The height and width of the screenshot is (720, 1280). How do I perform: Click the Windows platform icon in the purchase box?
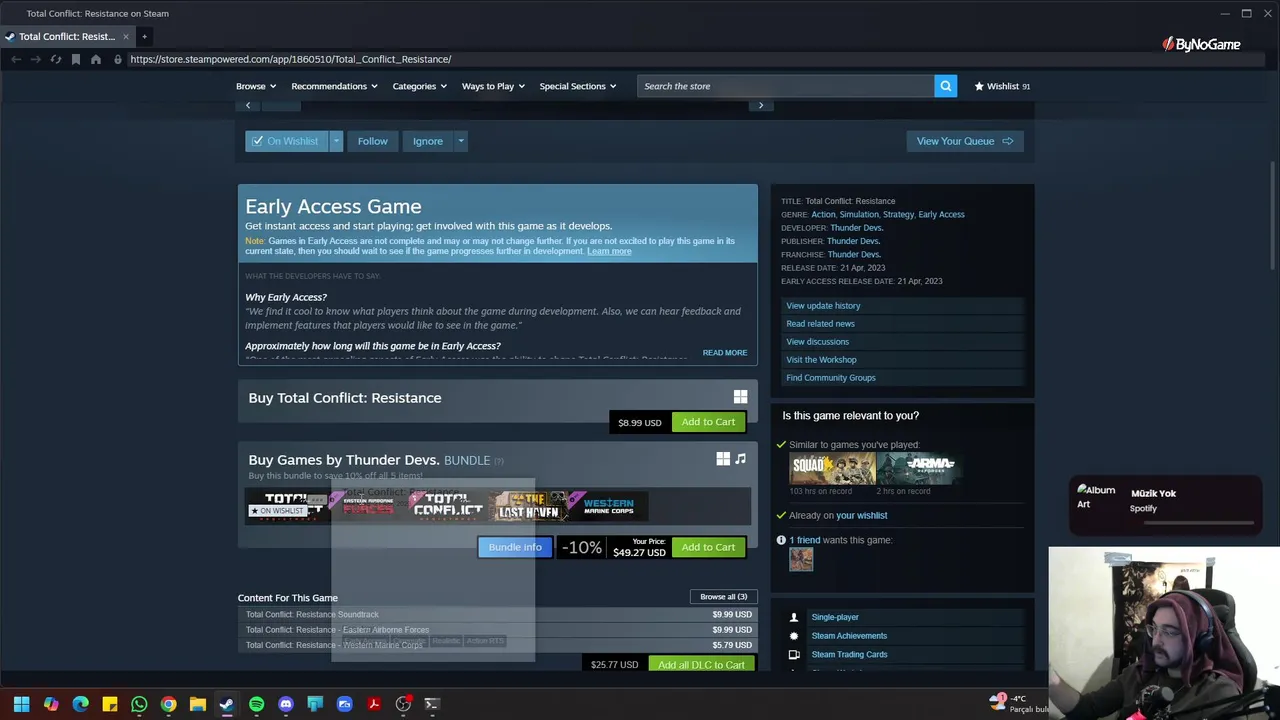pyautogui.click(x=740, y=397)
